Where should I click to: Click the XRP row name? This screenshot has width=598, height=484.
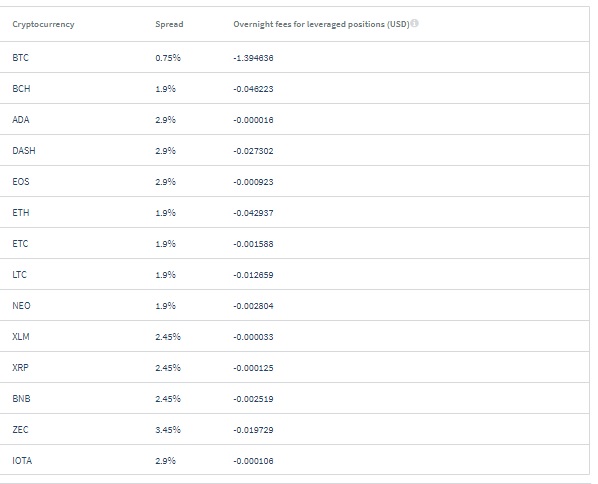pos(20,368)
